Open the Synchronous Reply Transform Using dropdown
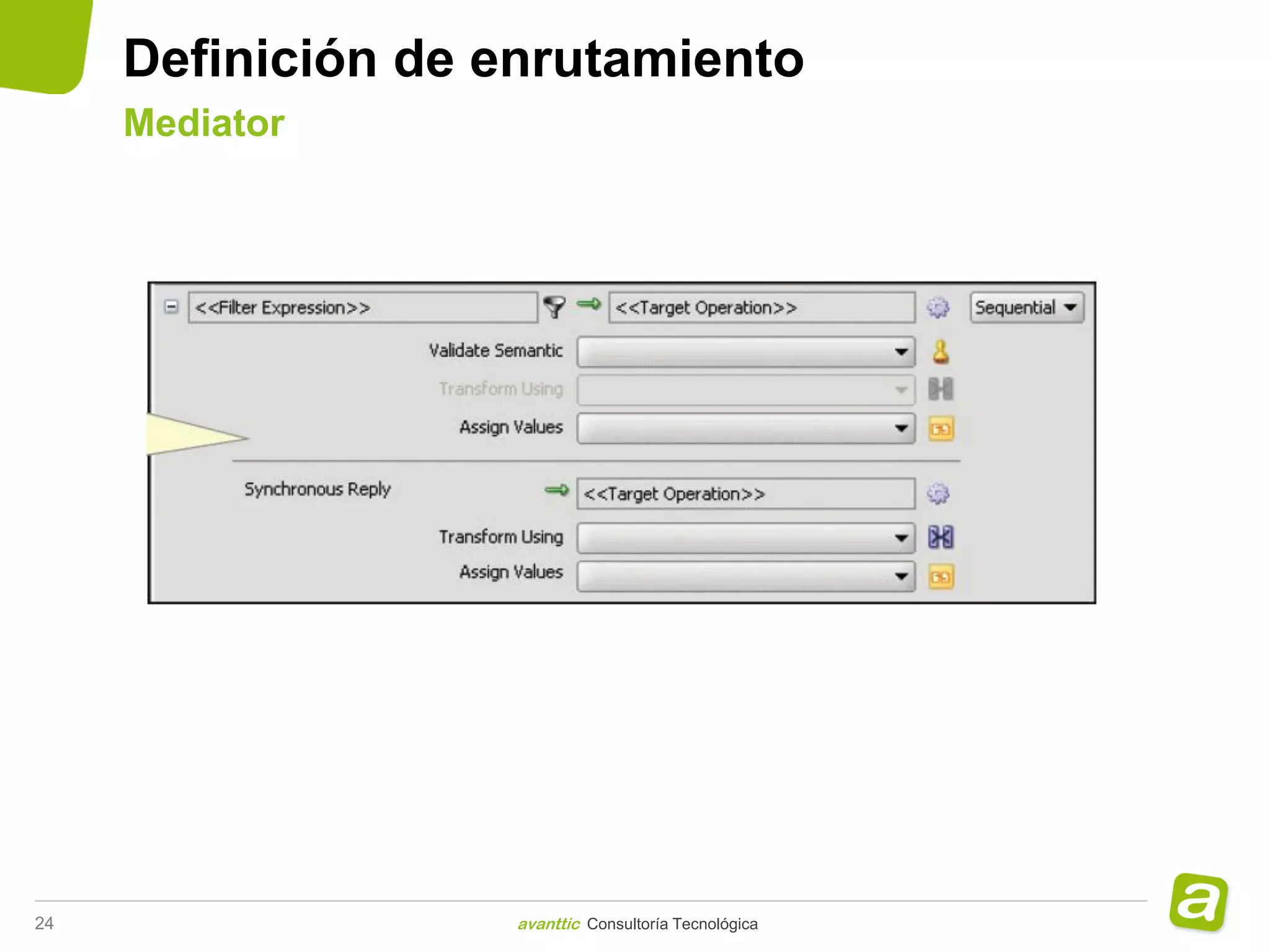1270x952 pixels. click(x=745, y=538)
